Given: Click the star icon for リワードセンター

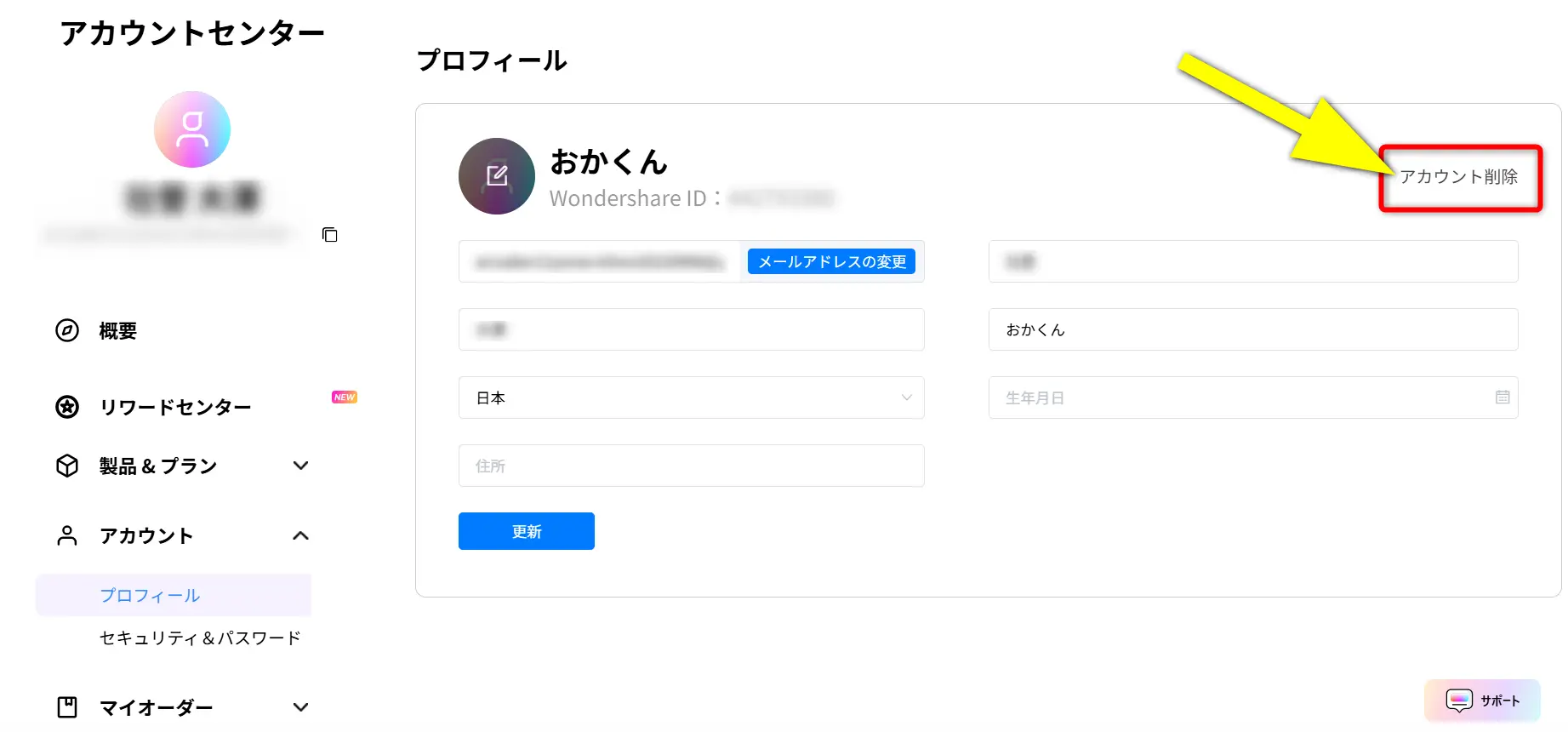Looking at the screenshot, I should click(x=66, y=407).
